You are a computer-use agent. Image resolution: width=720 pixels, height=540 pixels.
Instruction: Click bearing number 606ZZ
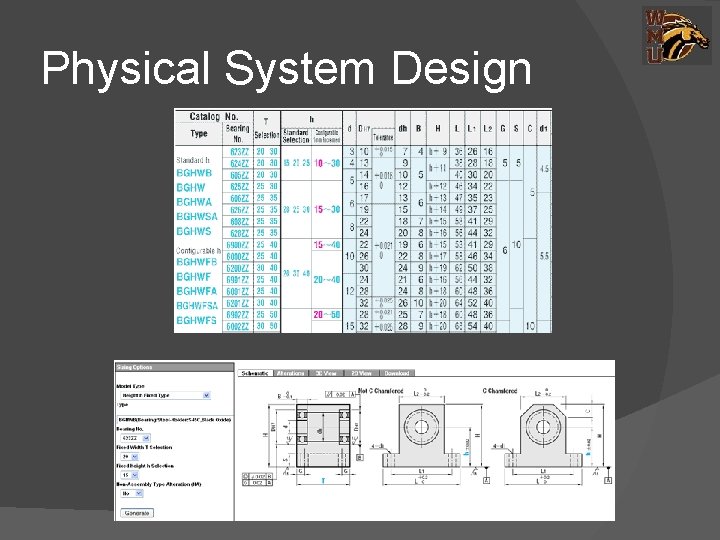tap(239, 198)
